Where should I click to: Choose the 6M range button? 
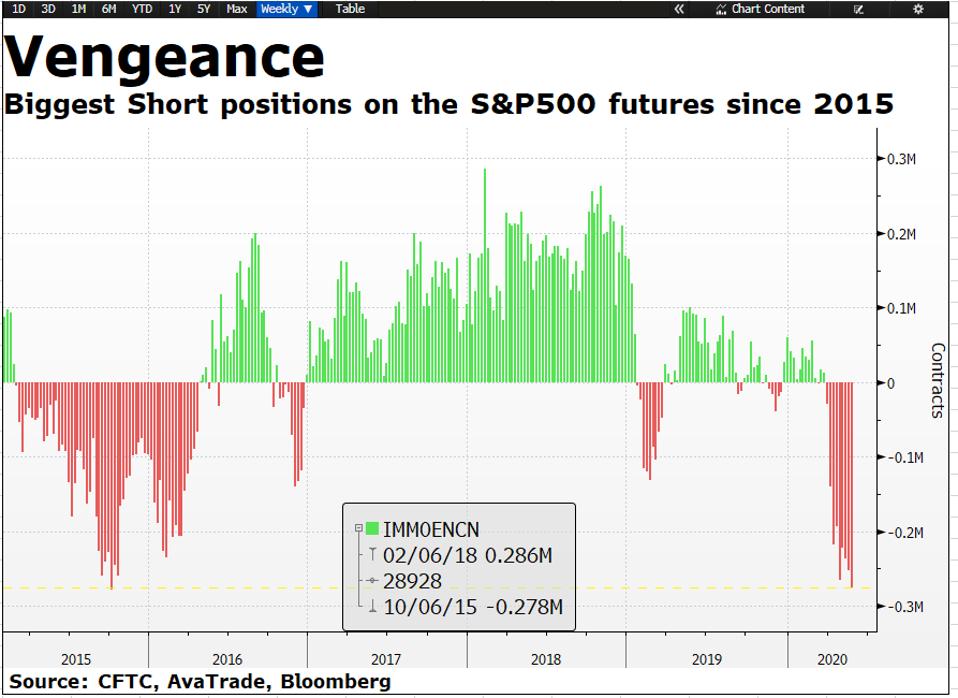(109, 9)
